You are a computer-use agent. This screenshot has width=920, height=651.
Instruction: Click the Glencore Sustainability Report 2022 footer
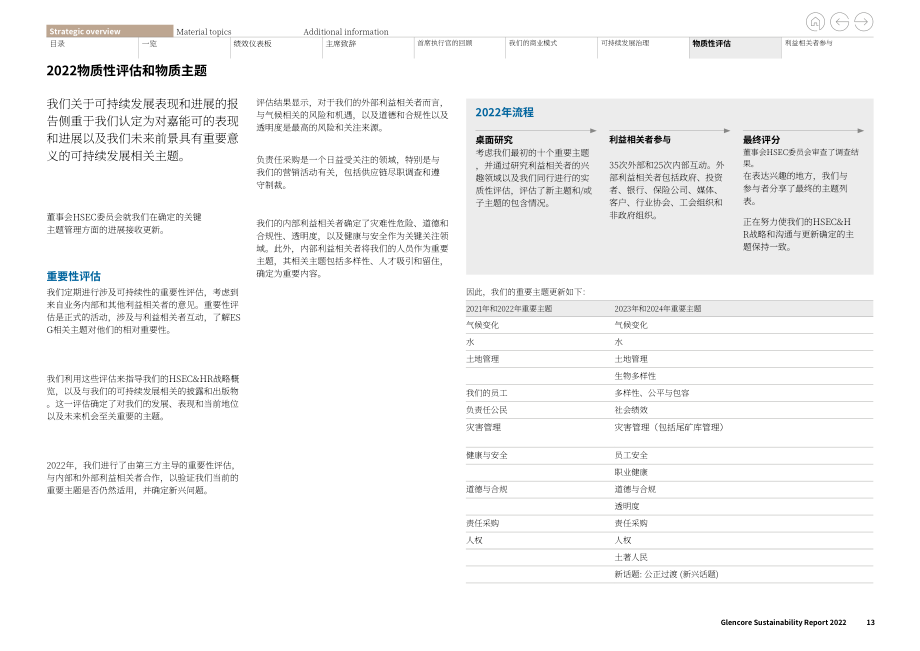783,622
